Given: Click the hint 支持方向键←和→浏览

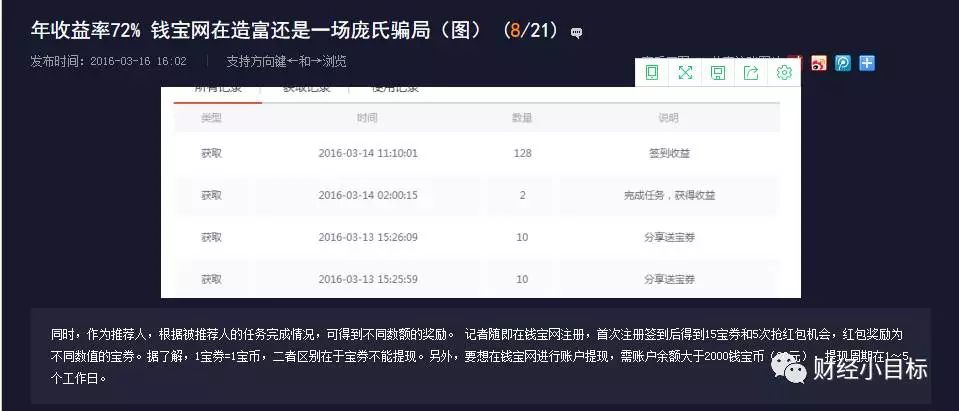Looking at the screenshot, I should click(286, 61).
